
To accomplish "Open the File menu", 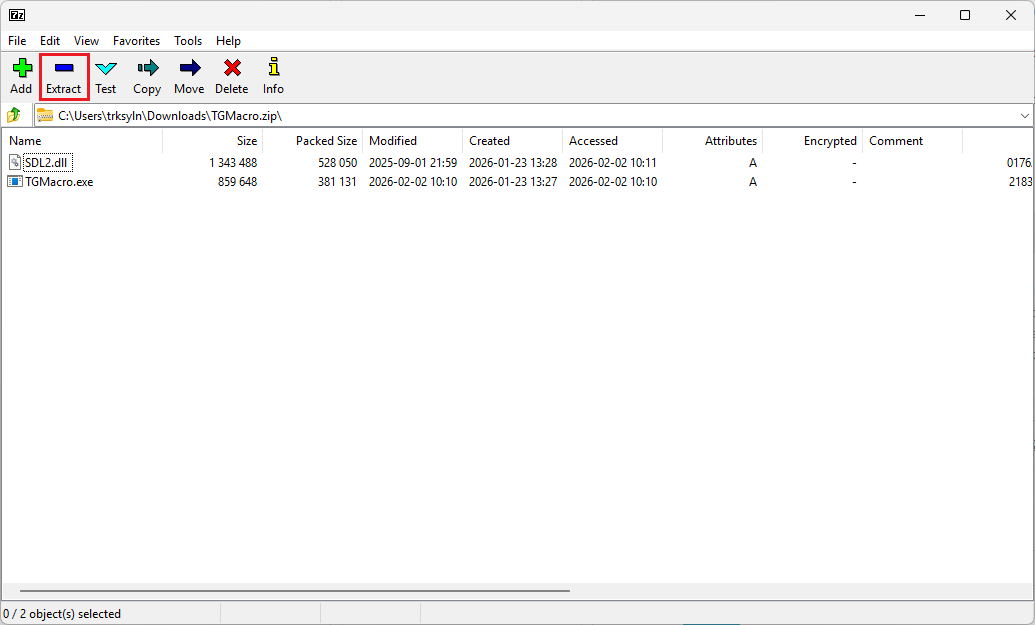I will [17, 41].
